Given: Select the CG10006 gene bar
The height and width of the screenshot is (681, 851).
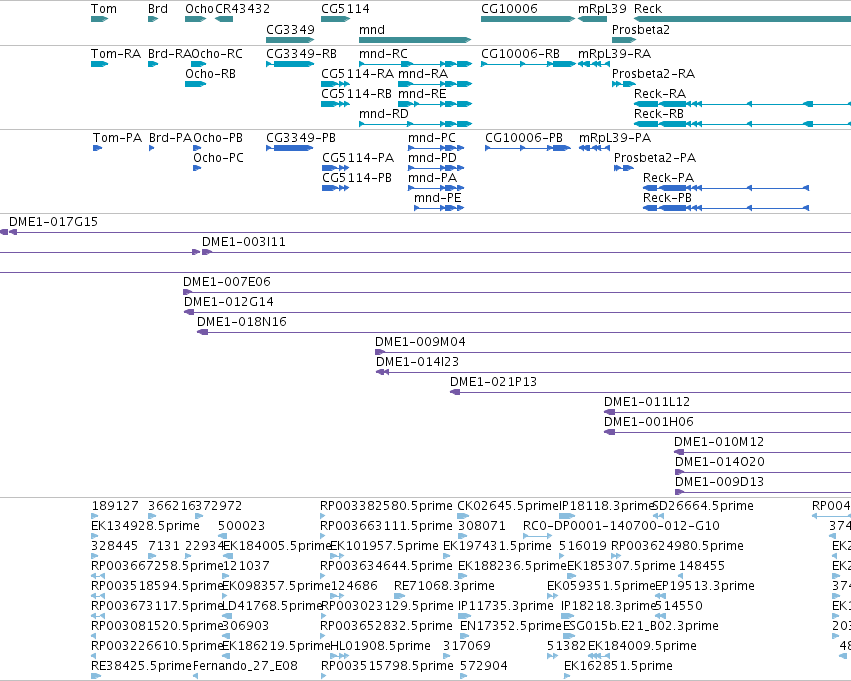Looking at the screenshot, I should 528,19.
